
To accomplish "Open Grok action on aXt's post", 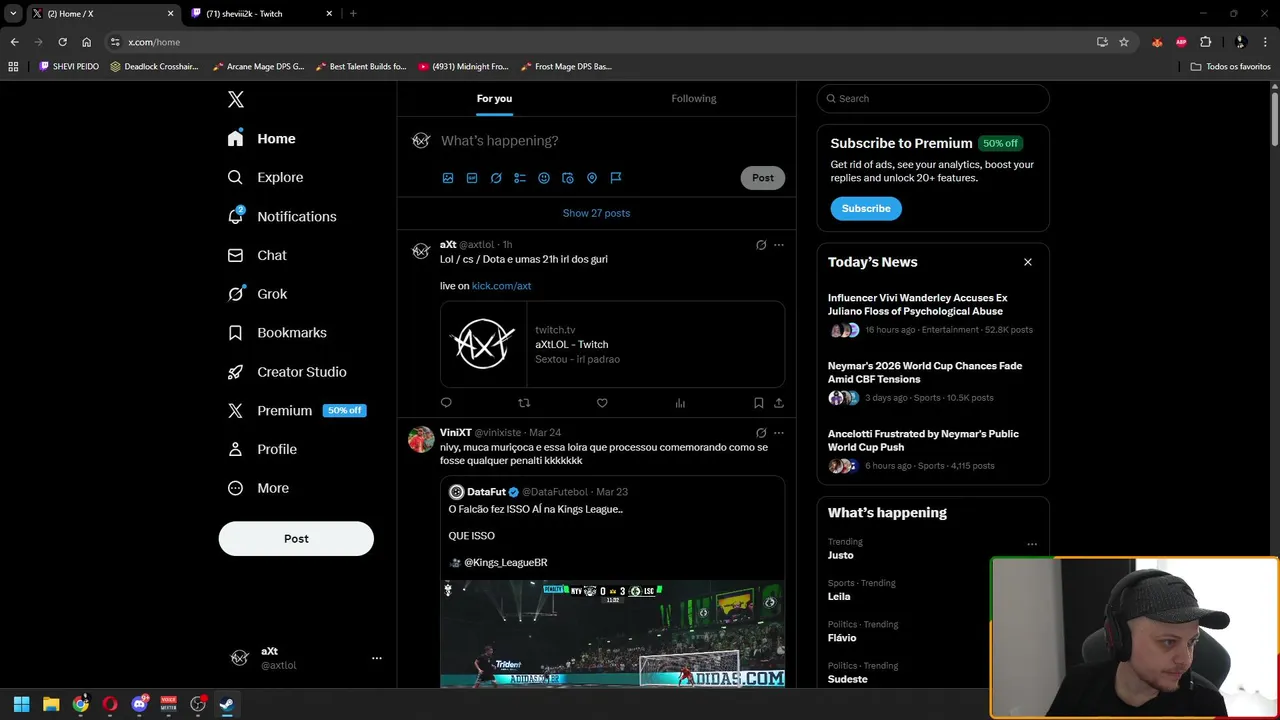I will point(761,245).
